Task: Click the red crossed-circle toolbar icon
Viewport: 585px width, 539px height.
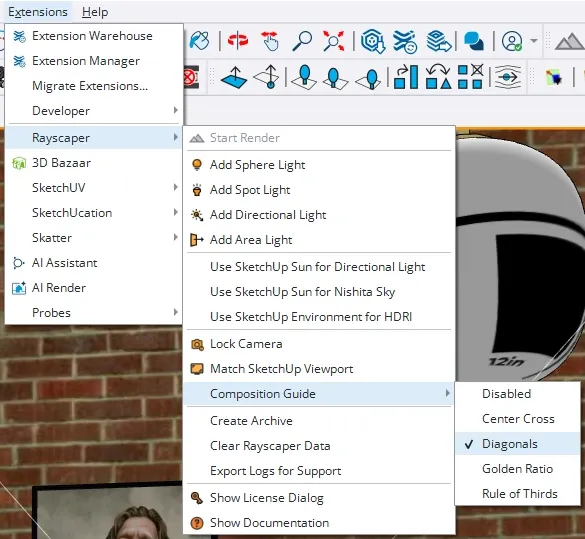Action: 191,77
